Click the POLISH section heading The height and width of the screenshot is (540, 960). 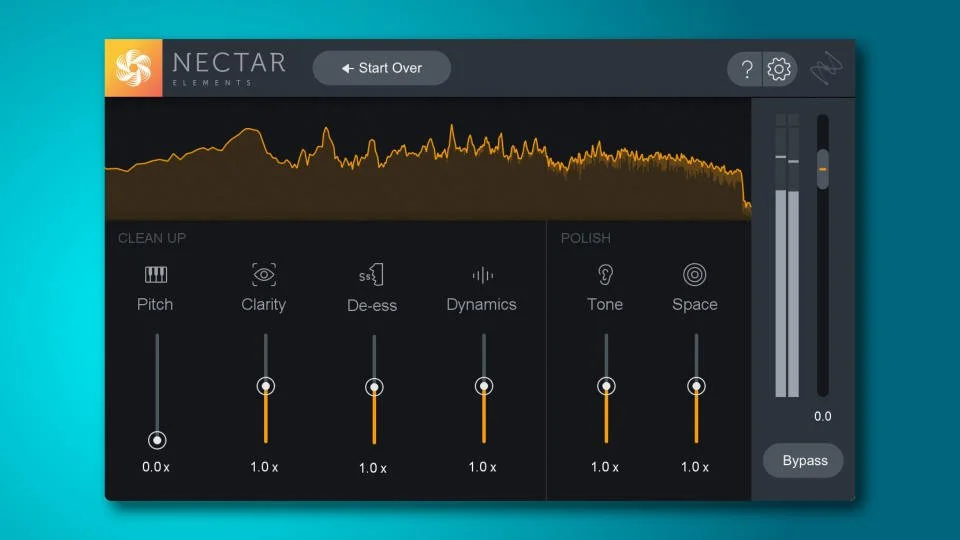click(x=585, y=238)
